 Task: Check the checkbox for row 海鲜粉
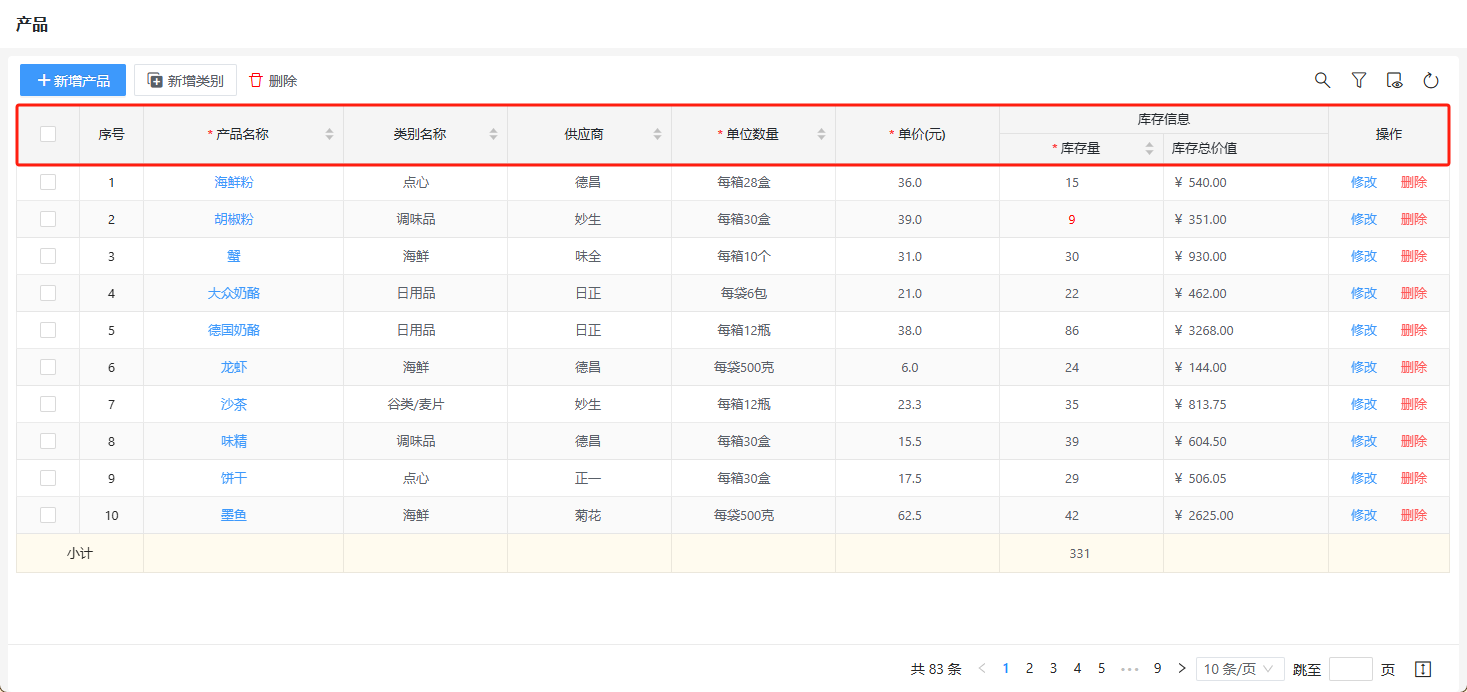[x=48, y=182]
